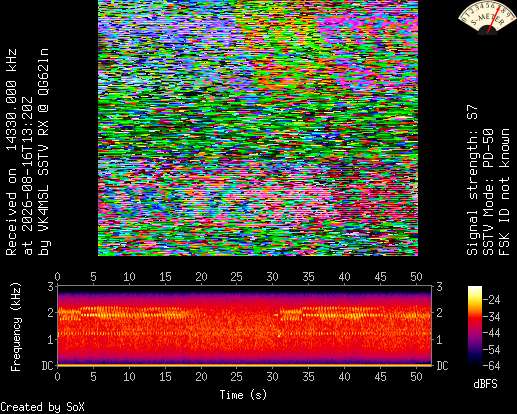The width and height of the screenshot is (517, 414).
Task: Click the dBFS color scale bar
Action: click(475, 326)
